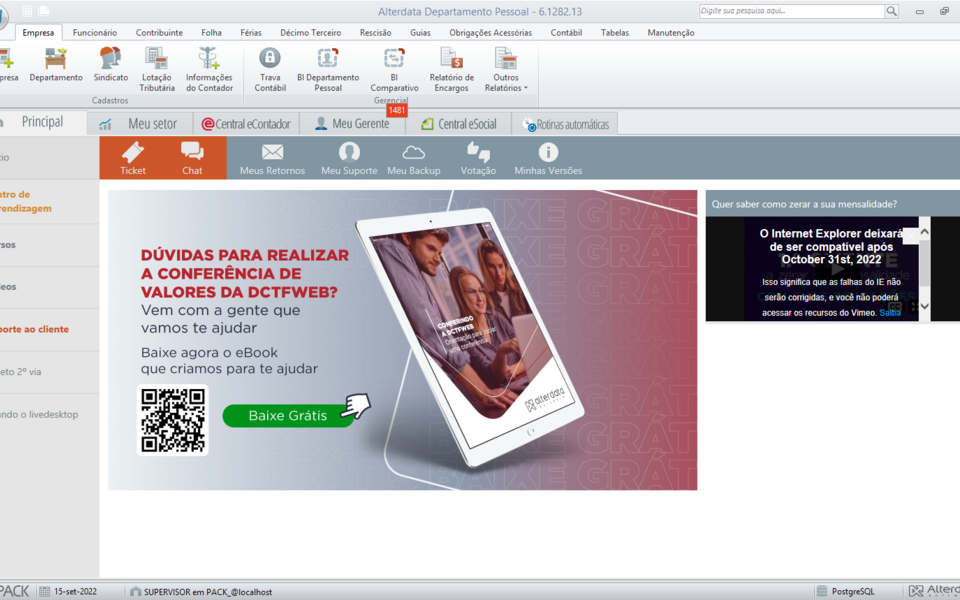
Task: Click the 1481 notification badge
Action: point(397,110)
